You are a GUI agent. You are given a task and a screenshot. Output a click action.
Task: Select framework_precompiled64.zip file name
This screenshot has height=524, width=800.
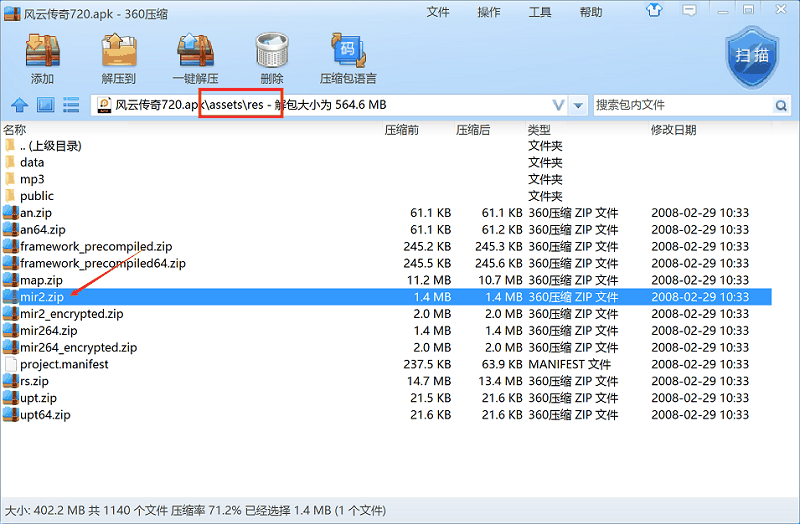(x=103, y=263)
